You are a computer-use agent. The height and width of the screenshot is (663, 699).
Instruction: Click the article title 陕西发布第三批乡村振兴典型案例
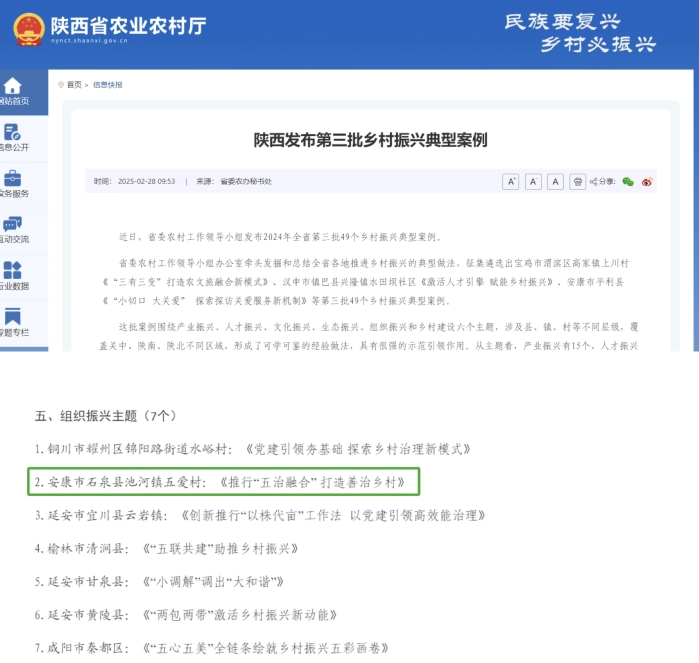tap(370, 139)
